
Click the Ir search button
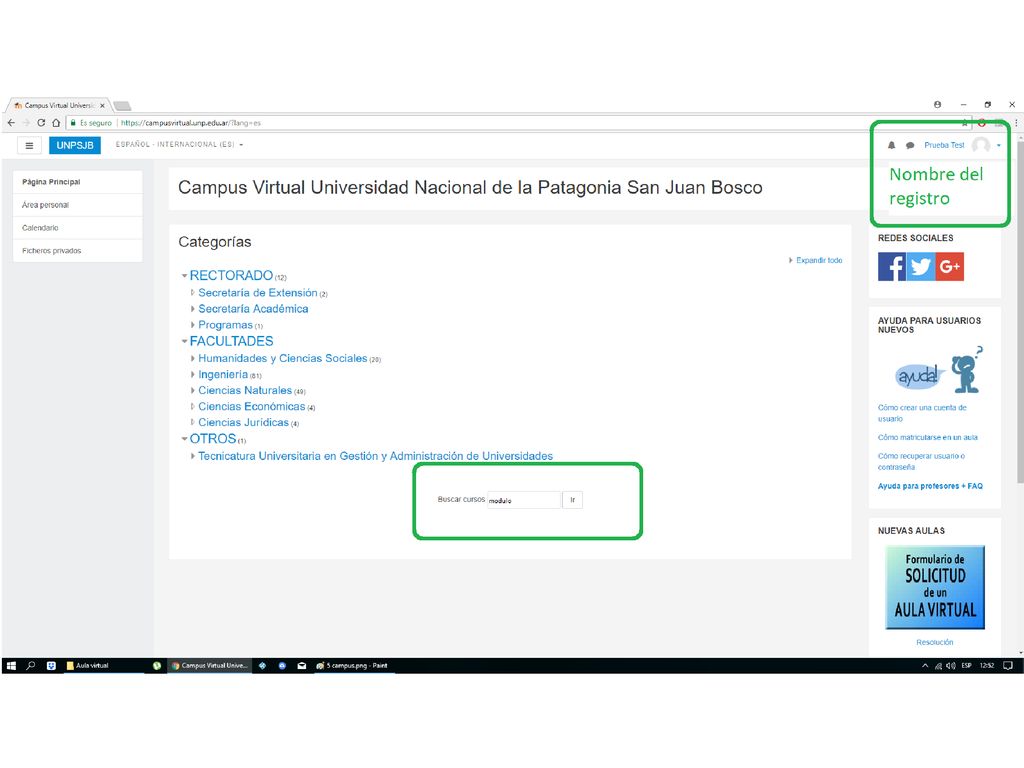pos(572,500)
